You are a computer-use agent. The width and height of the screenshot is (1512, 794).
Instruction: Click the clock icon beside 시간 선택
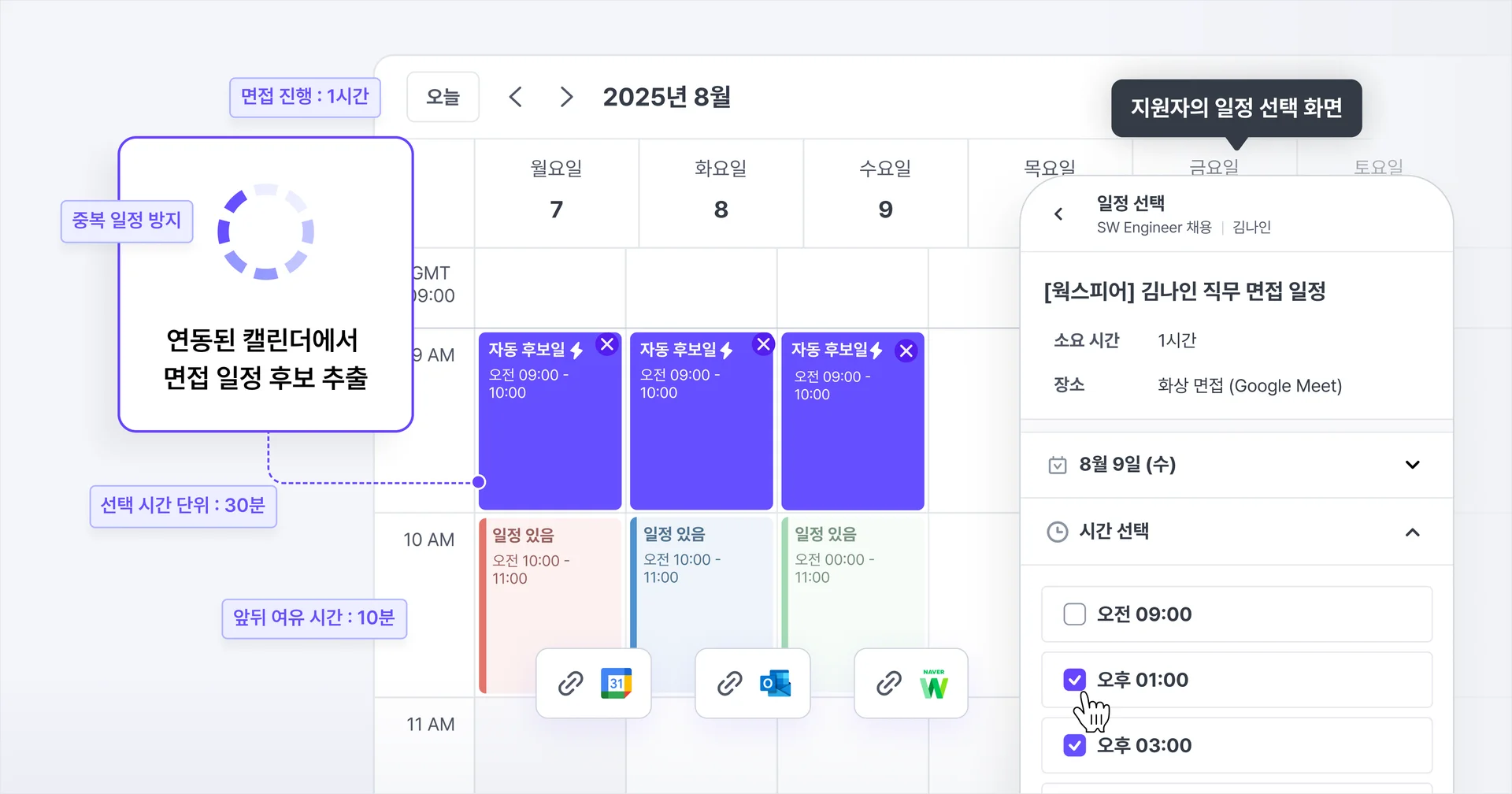click(x=1058, y=532)
